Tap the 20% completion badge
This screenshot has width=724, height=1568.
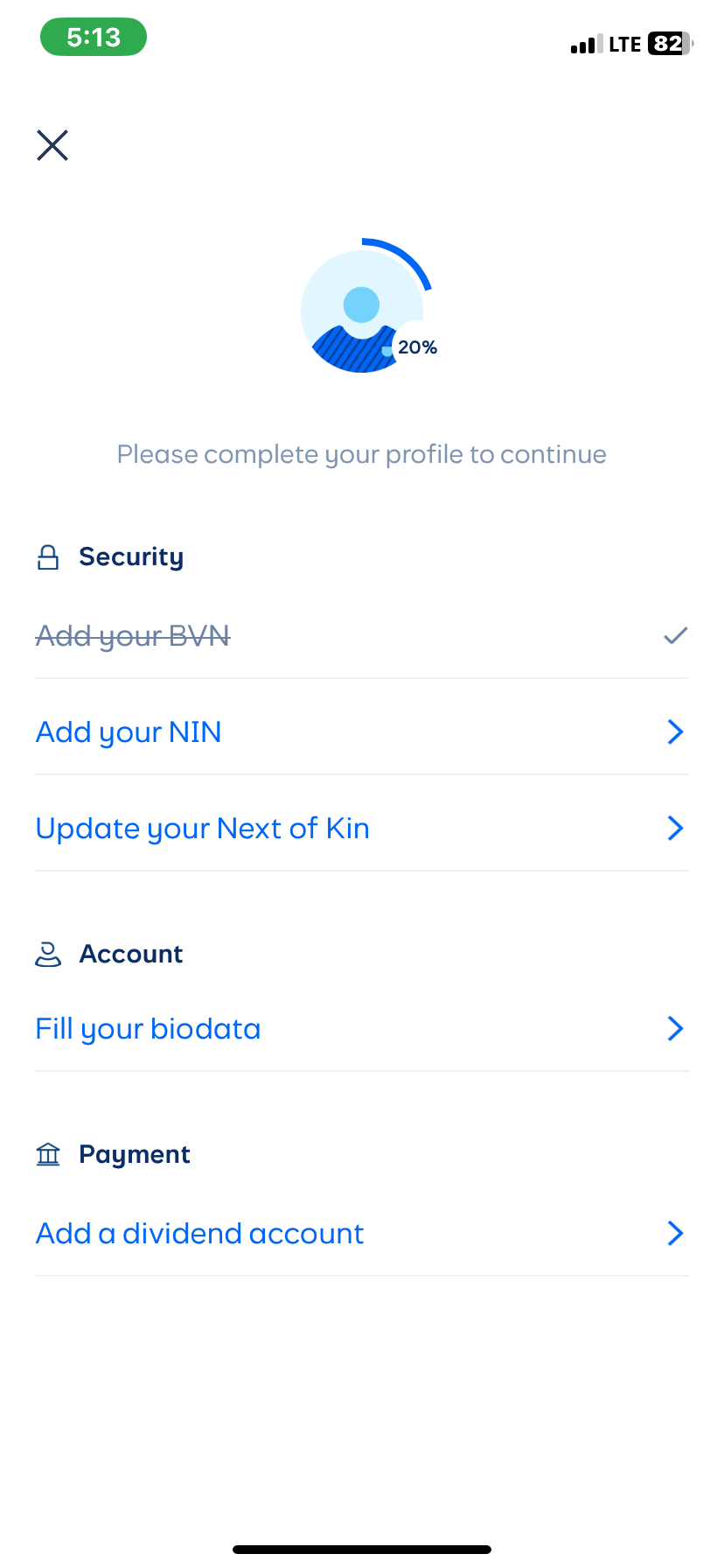click(417, 347)
